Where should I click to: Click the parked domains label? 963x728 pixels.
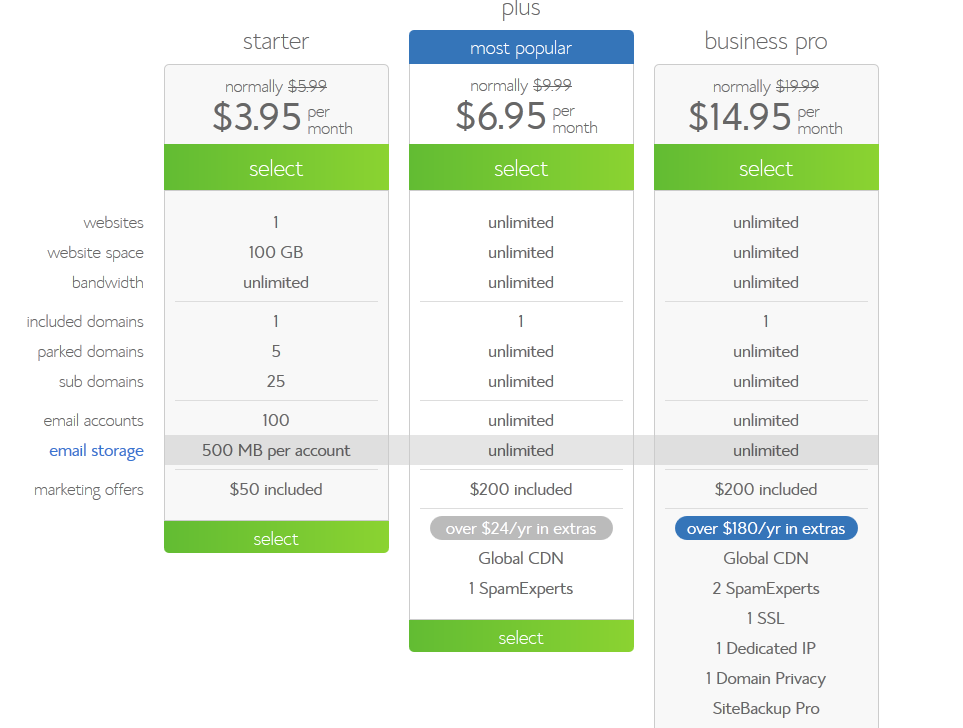[x=90, y=352]
